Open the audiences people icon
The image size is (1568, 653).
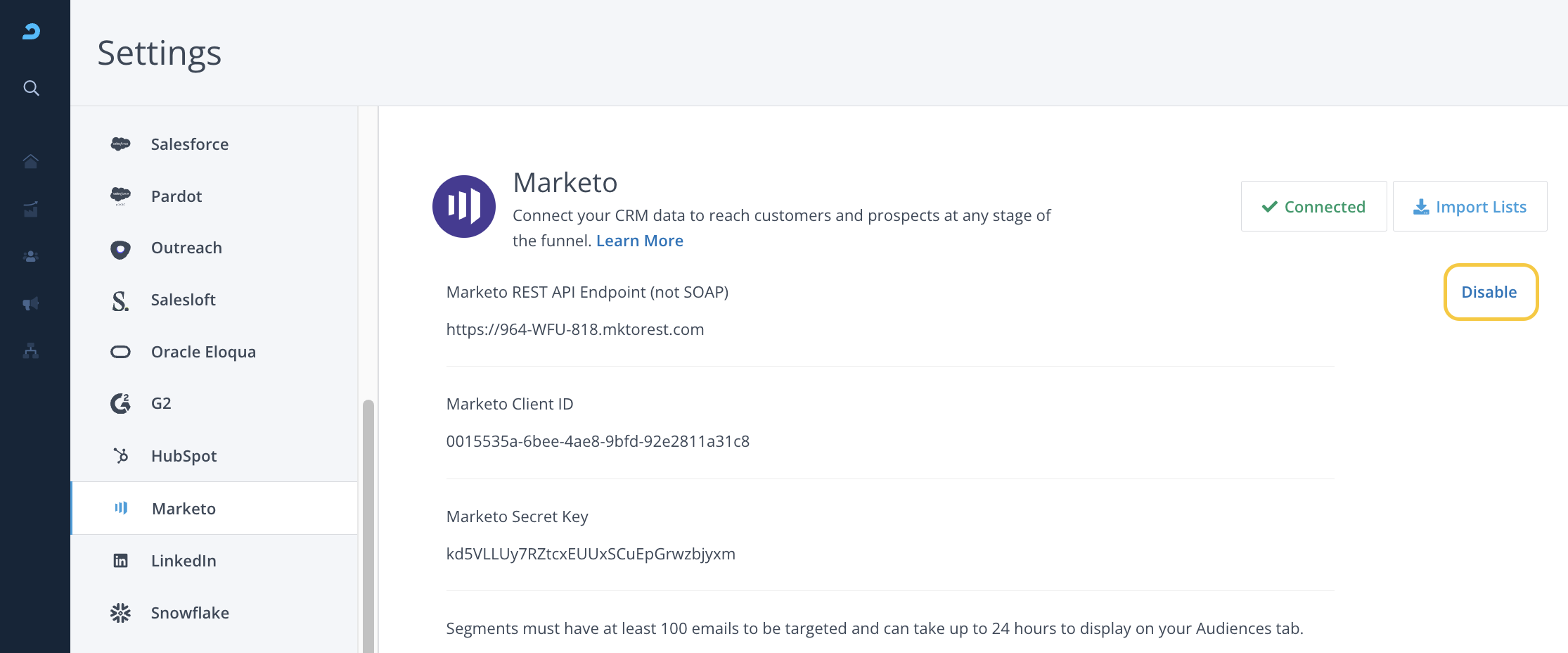[31, 257]
